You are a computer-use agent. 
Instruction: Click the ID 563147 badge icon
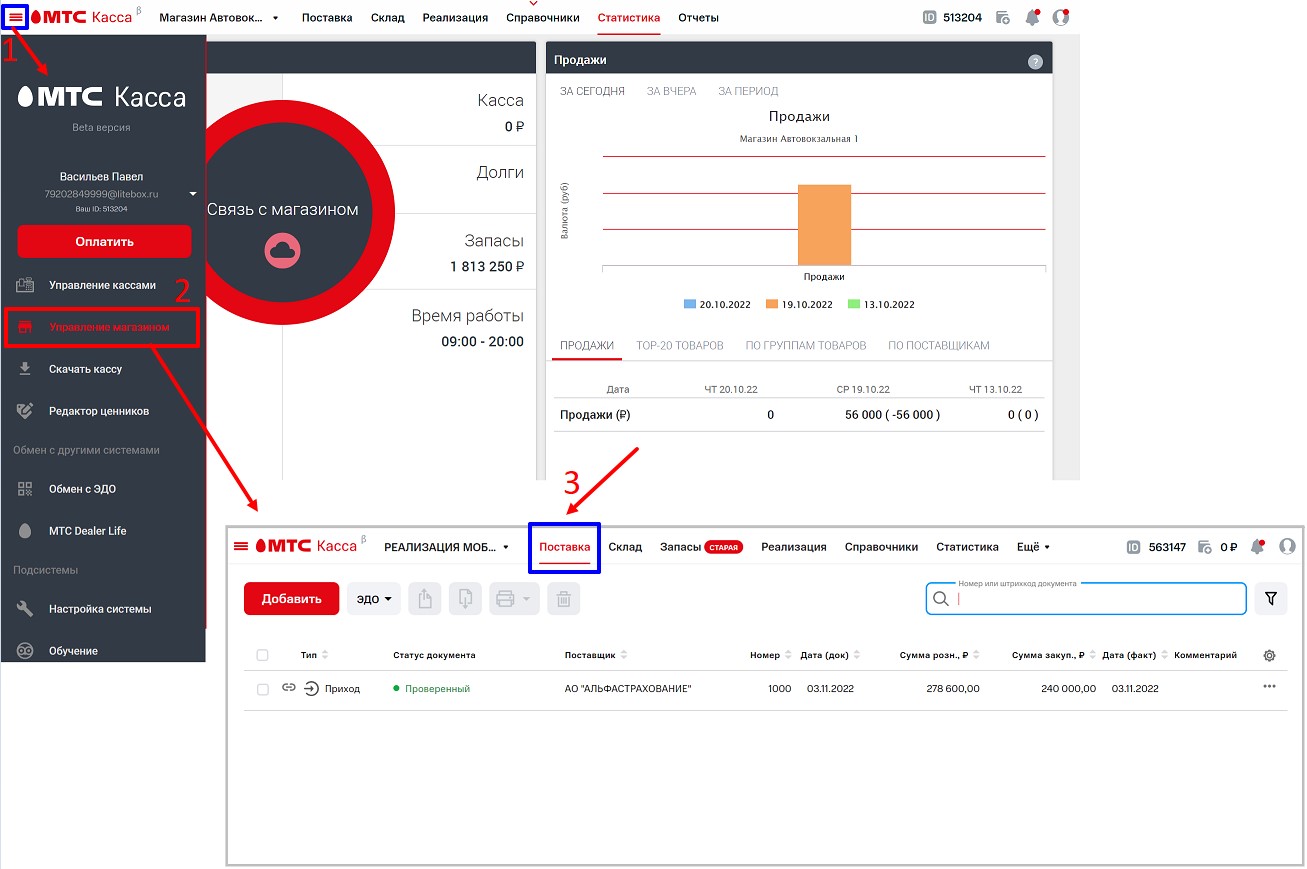[x=1133, y=547]
